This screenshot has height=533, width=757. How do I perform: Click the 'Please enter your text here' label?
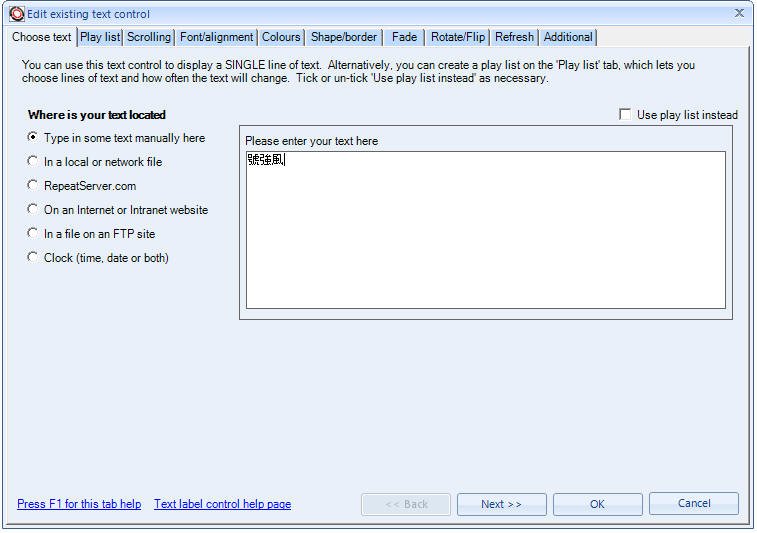311,141
